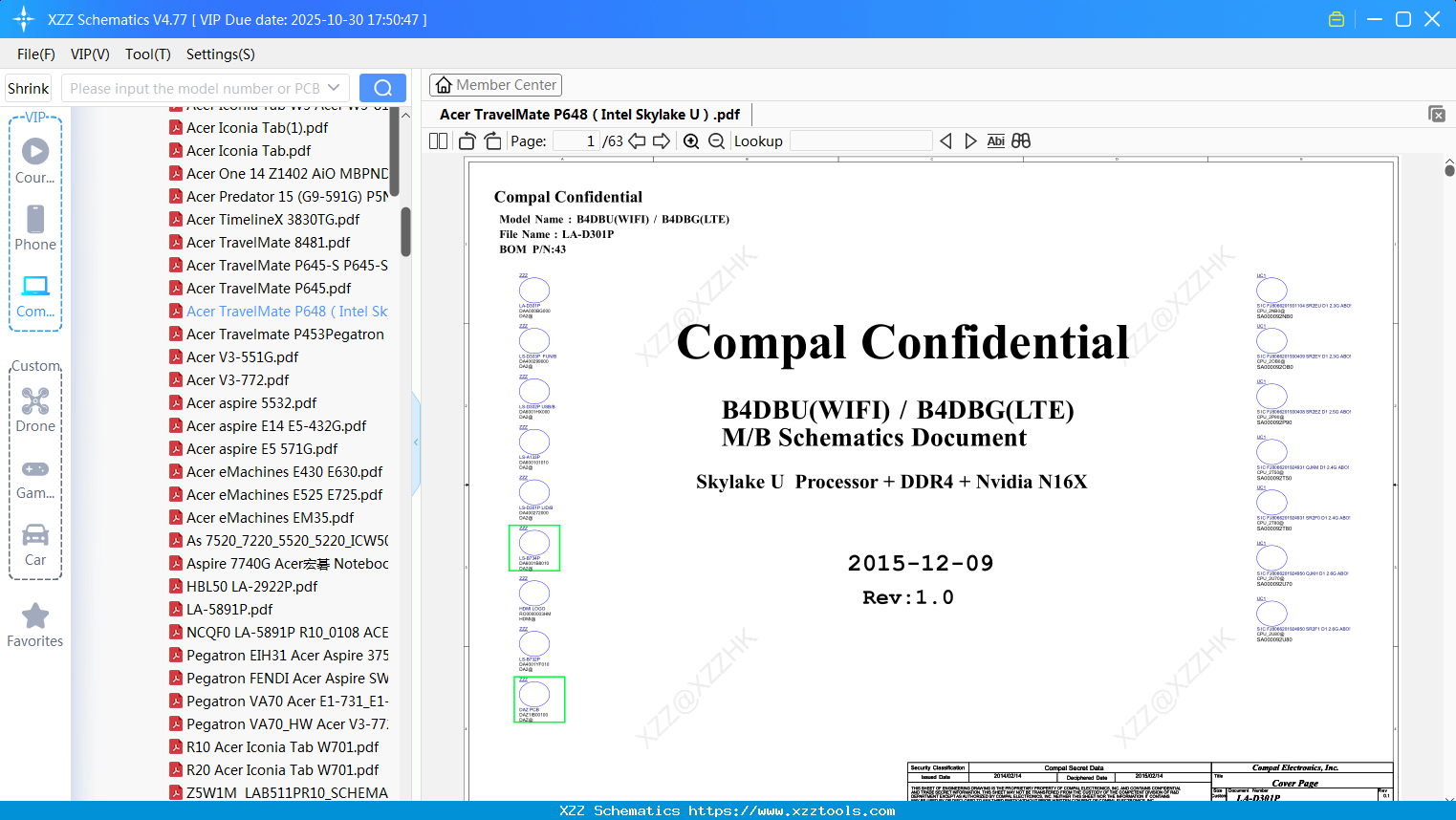Select the Acer TravelMate P648 document tab
Viewport: 1456px width, 820px height.
tap(590, 115)
